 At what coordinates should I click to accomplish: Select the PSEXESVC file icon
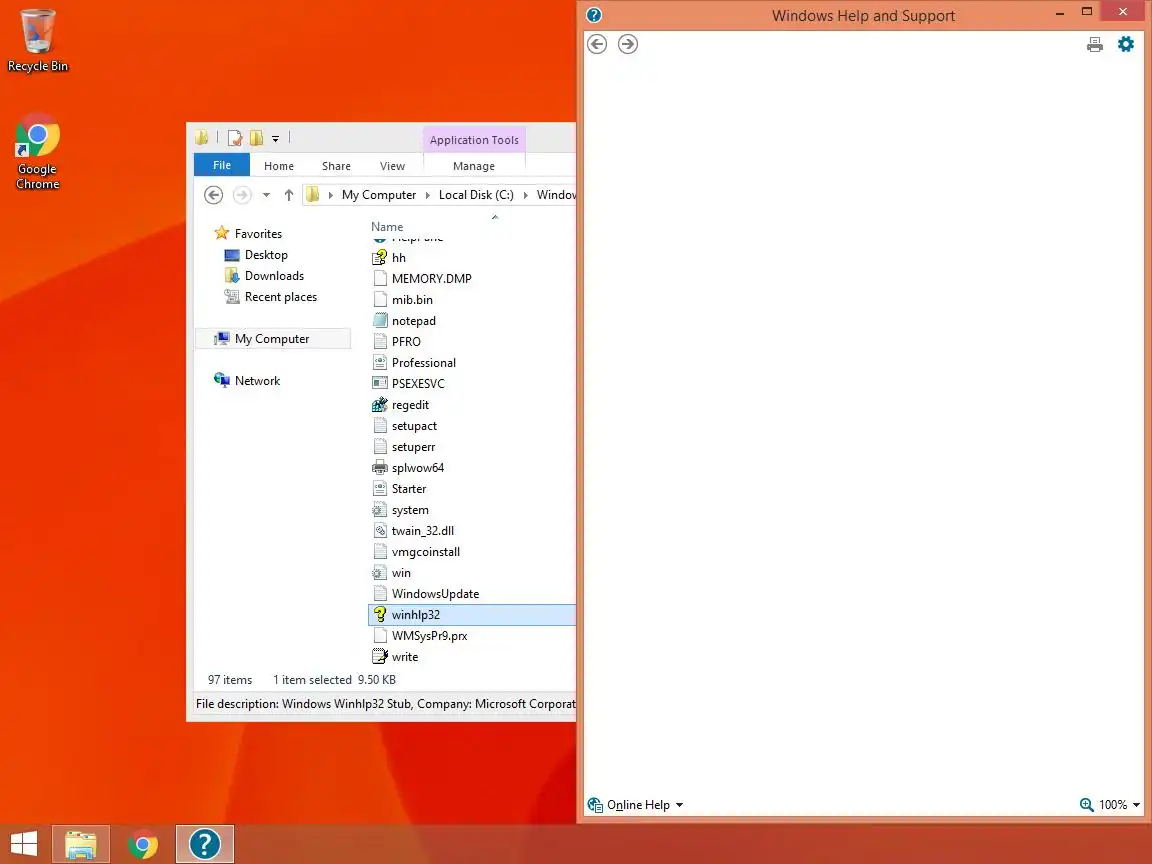coord(380,384)
